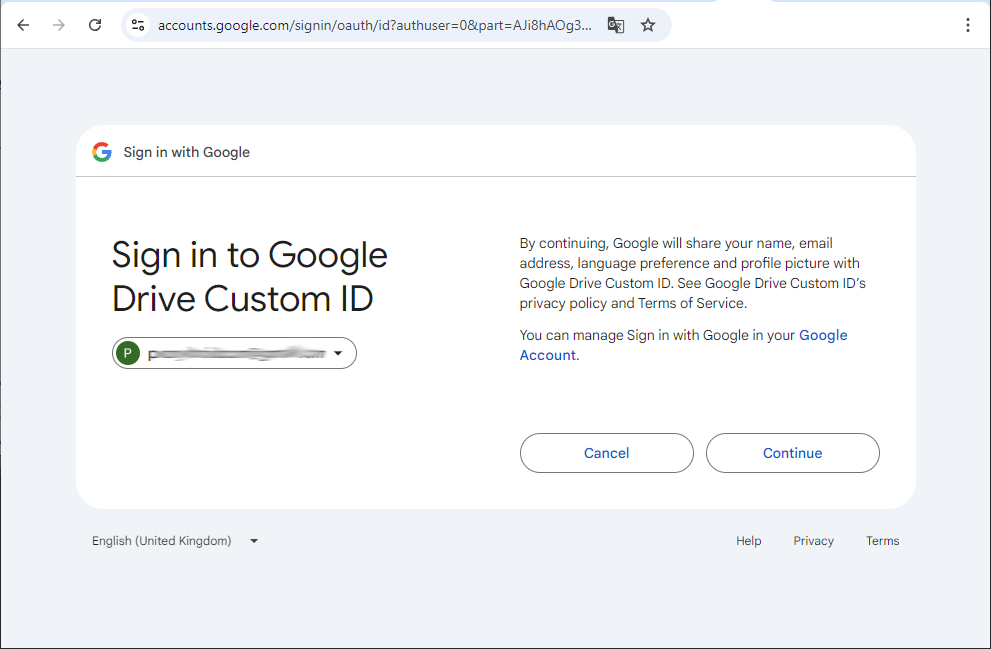Open the Google Account link

click(683, 345)
